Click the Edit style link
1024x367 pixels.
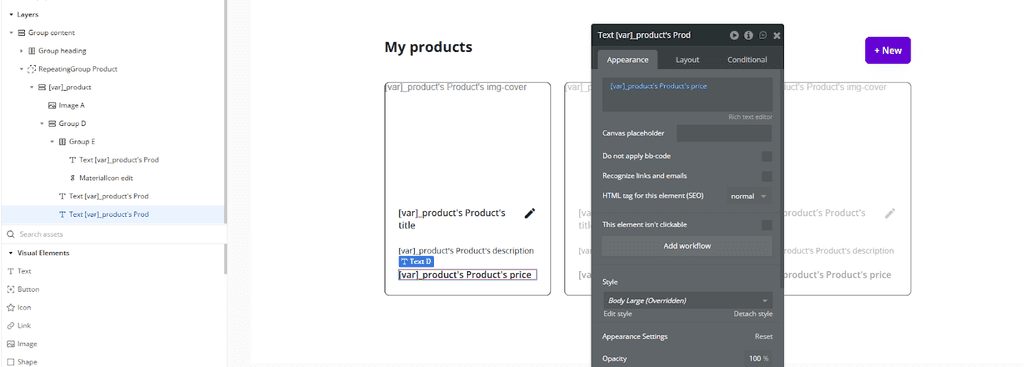pyautogui.click(x=617, y=314)
